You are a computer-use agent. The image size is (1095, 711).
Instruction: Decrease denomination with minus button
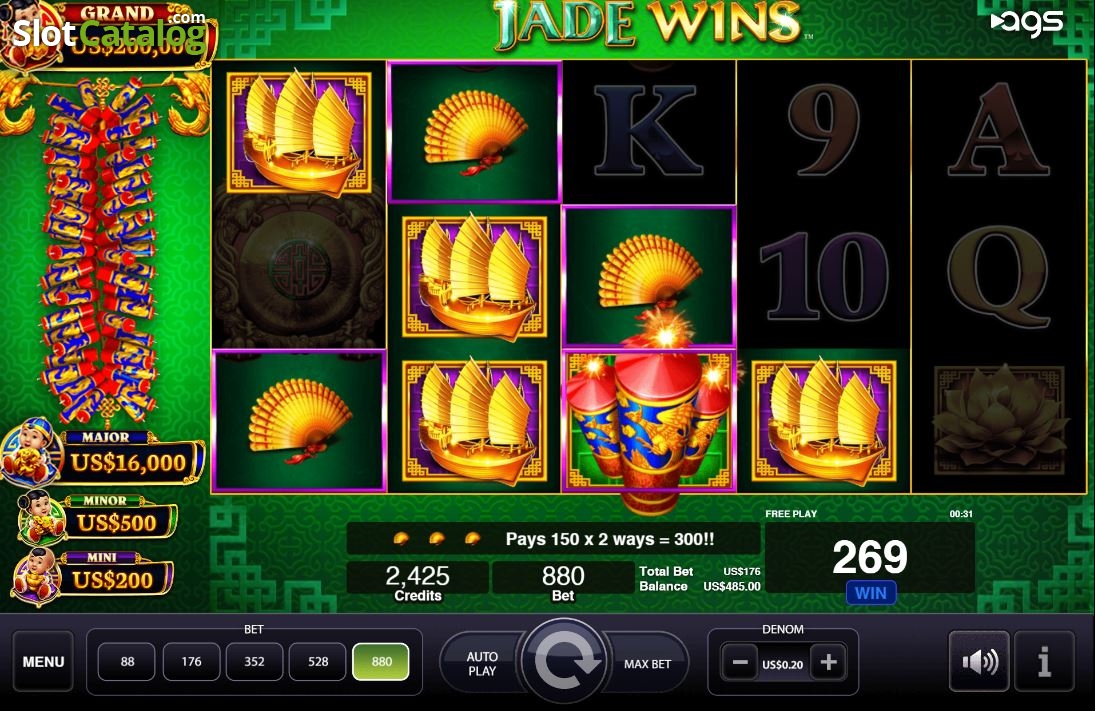coord(740,662)
